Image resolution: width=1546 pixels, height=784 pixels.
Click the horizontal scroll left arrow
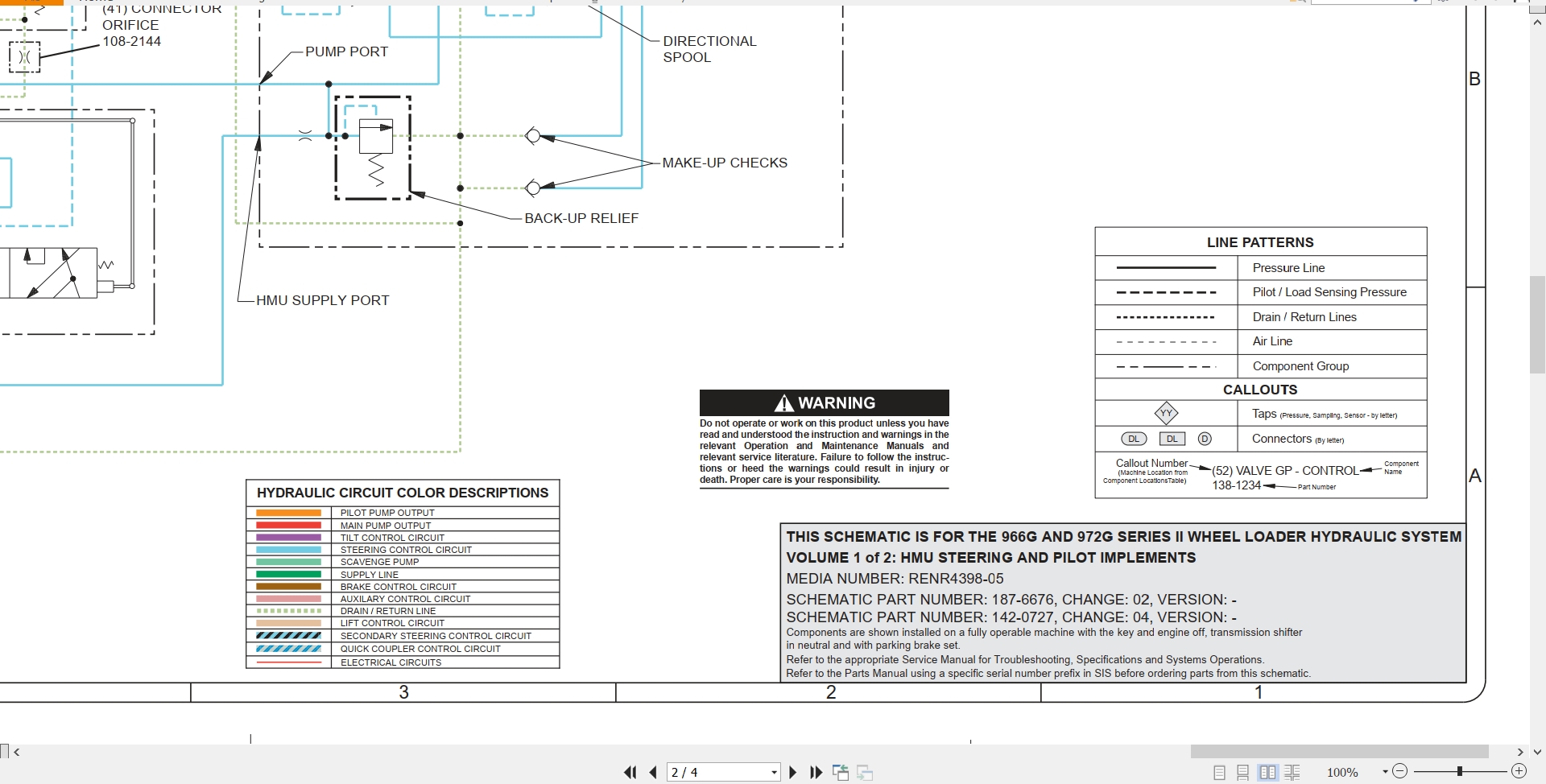click(17, 752)
